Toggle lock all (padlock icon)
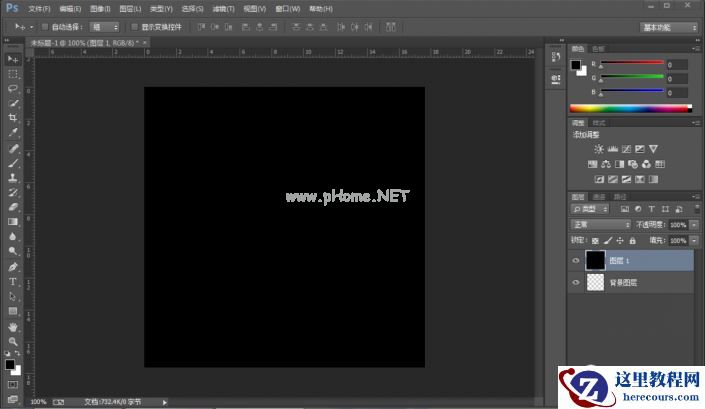This screenshot has width=705, height=409. point(633,241)
